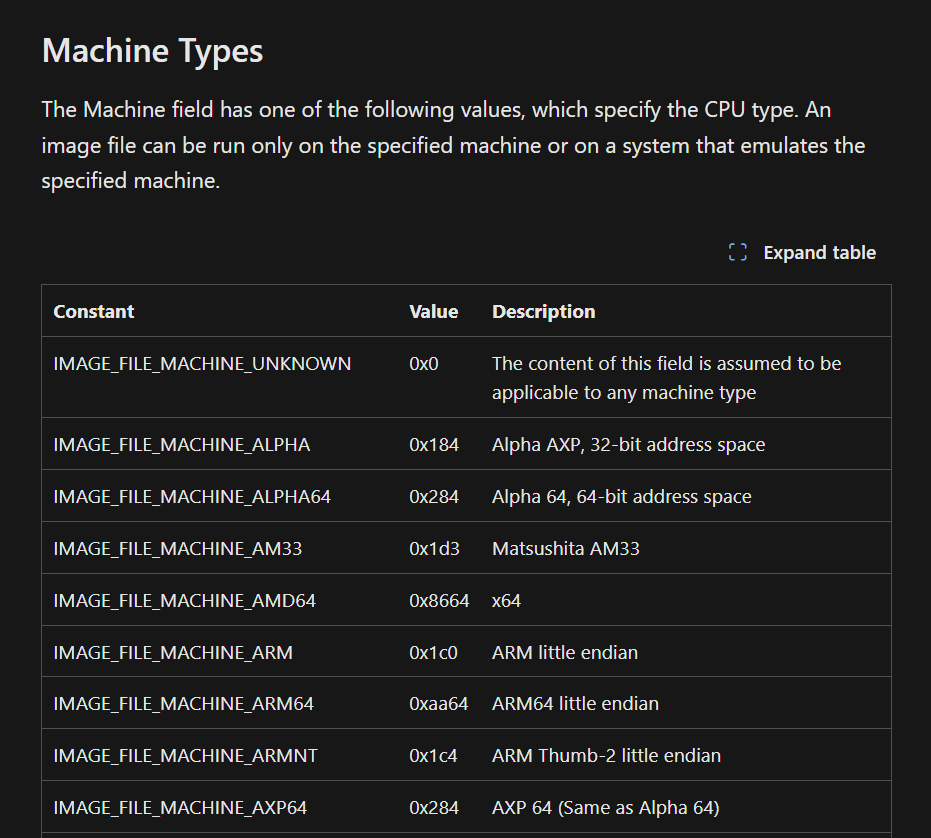Image resolution: width=931 pixels, height=838 pixels.
Task: Select the 0x1d3 value cell
Action: 434,548
